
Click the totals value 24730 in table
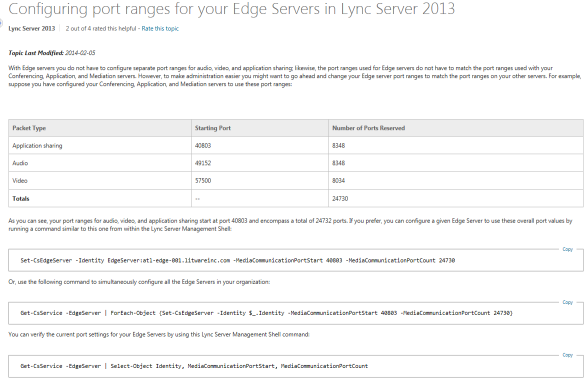tap(340, 198)
